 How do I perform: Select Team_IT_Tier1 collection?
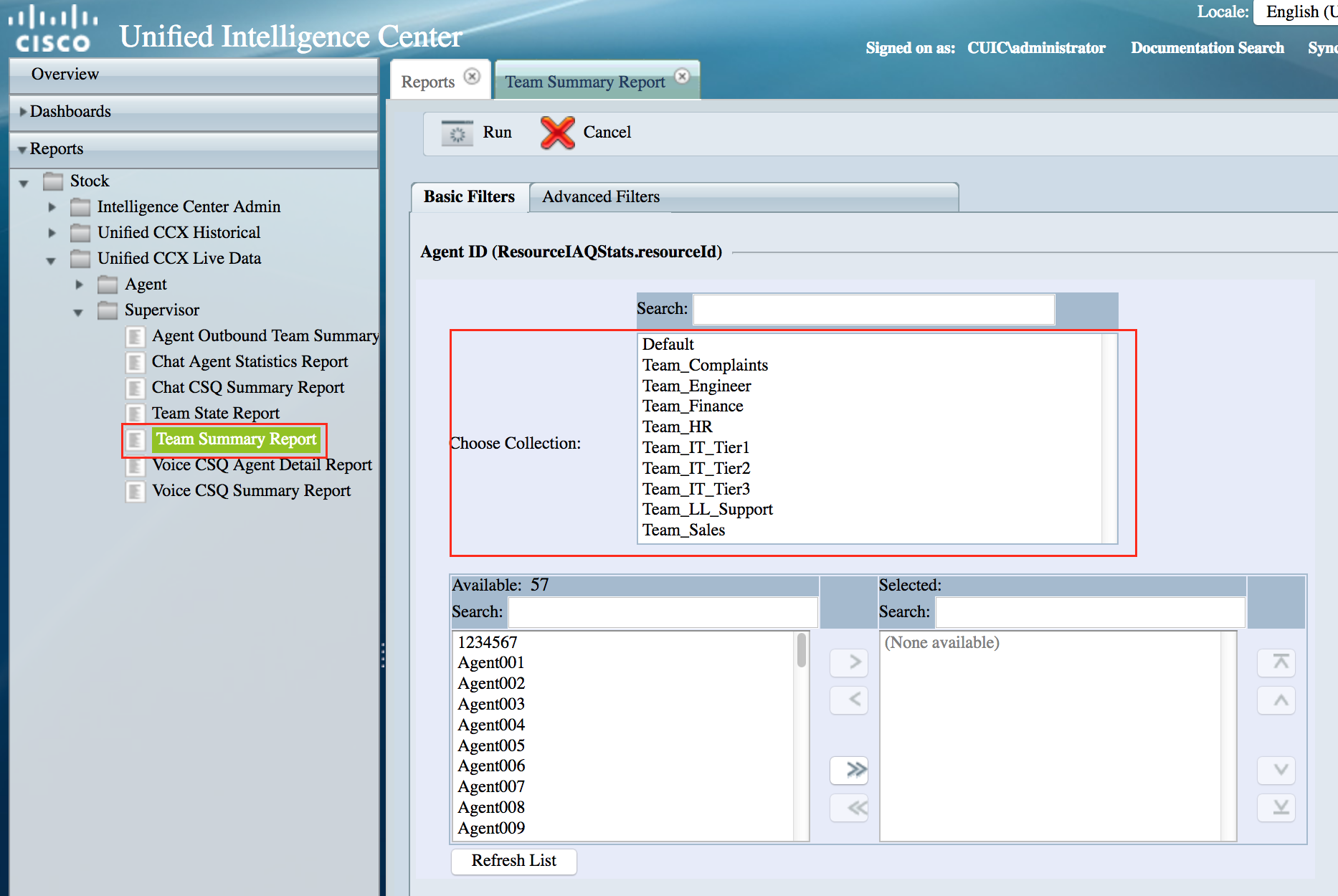[696, 448]
